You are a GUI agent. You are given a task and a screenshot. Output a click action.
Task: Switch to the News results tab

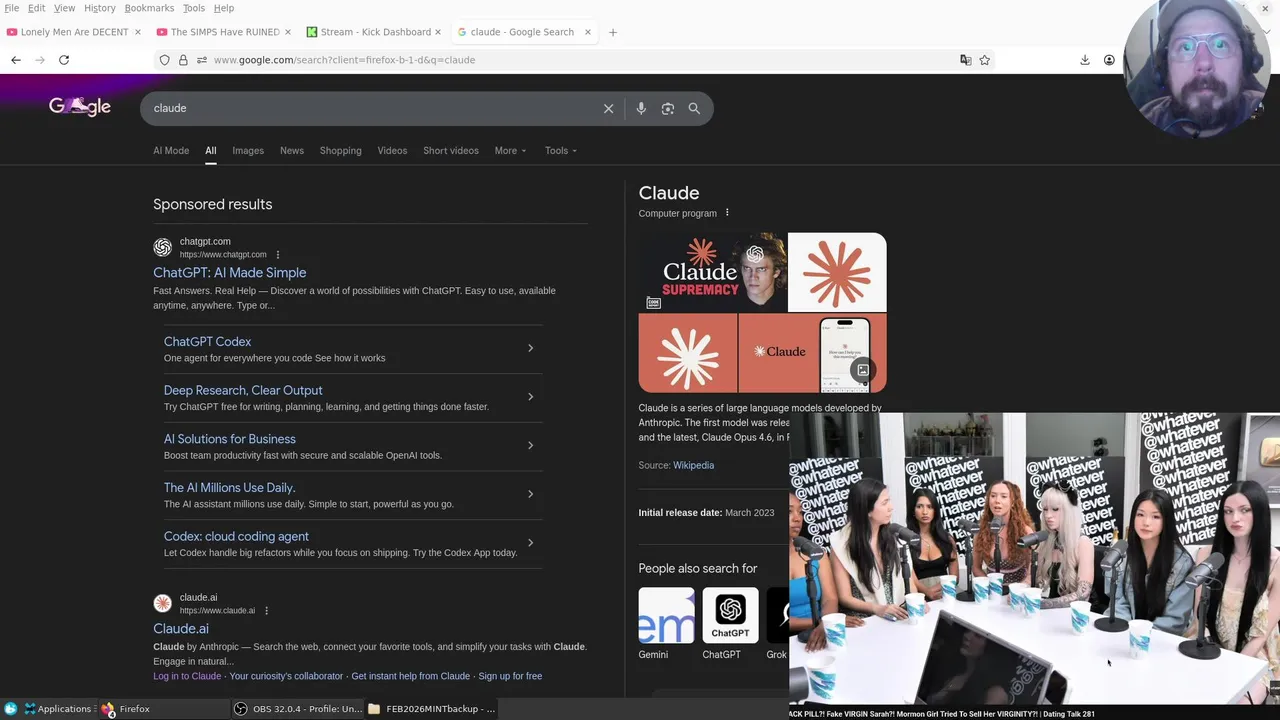tap(292, 151)
